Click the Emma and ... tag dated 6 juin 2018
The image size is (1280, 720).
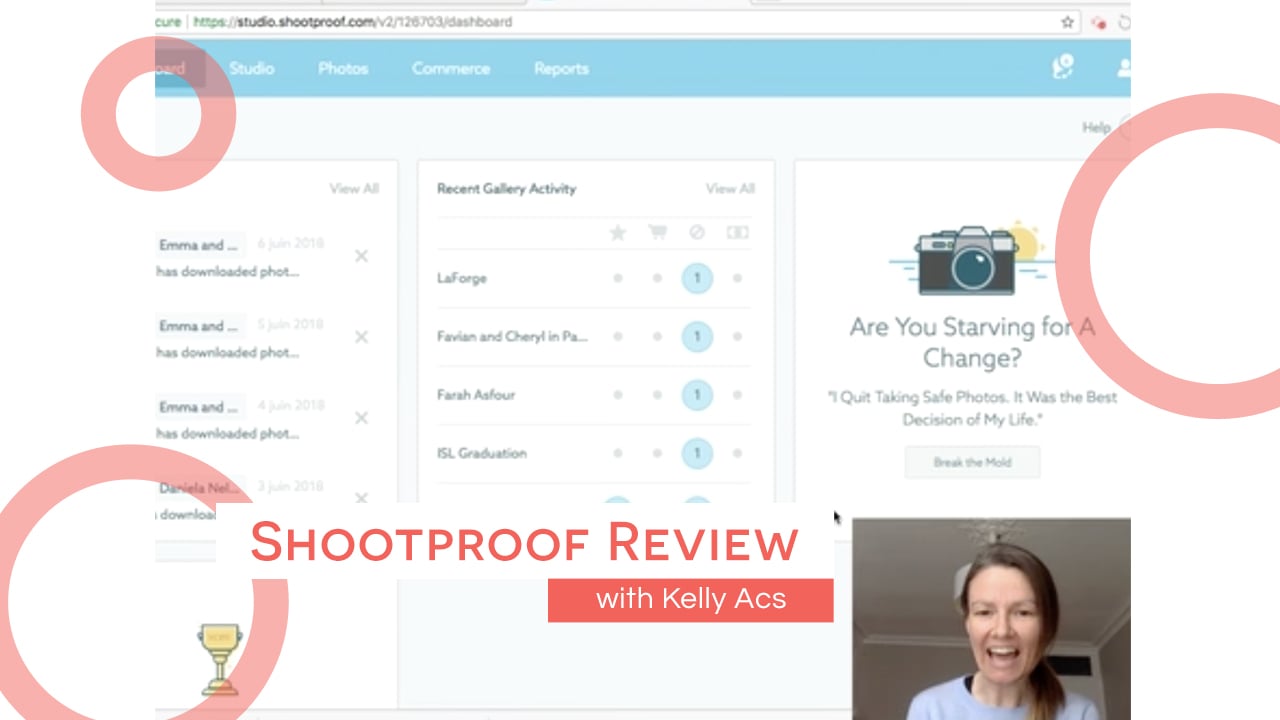[x=199, y=245]
